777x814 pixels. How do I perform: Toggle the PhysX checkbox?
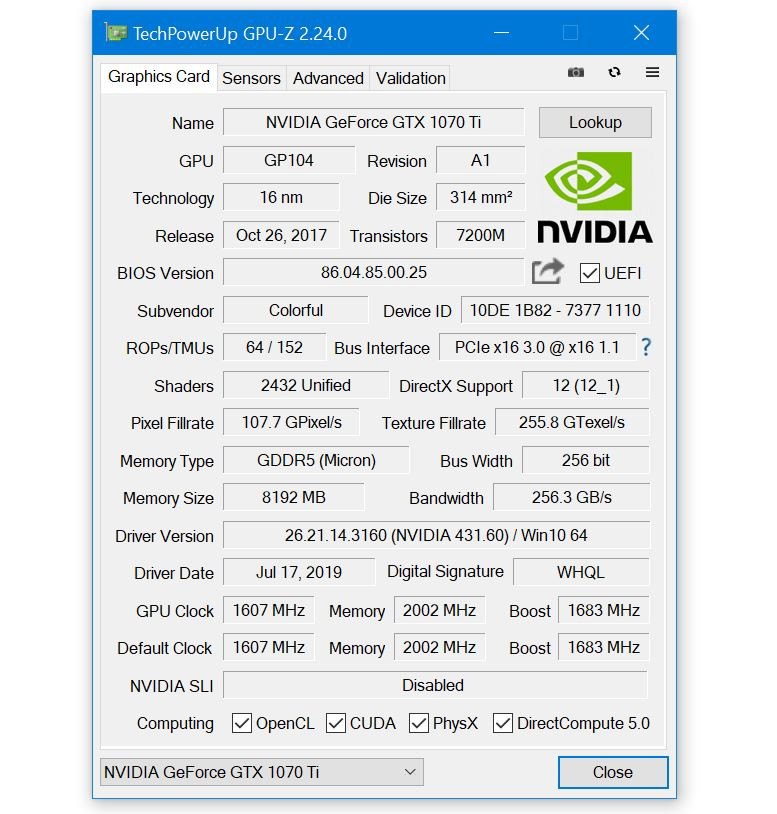tap(419, 723)
